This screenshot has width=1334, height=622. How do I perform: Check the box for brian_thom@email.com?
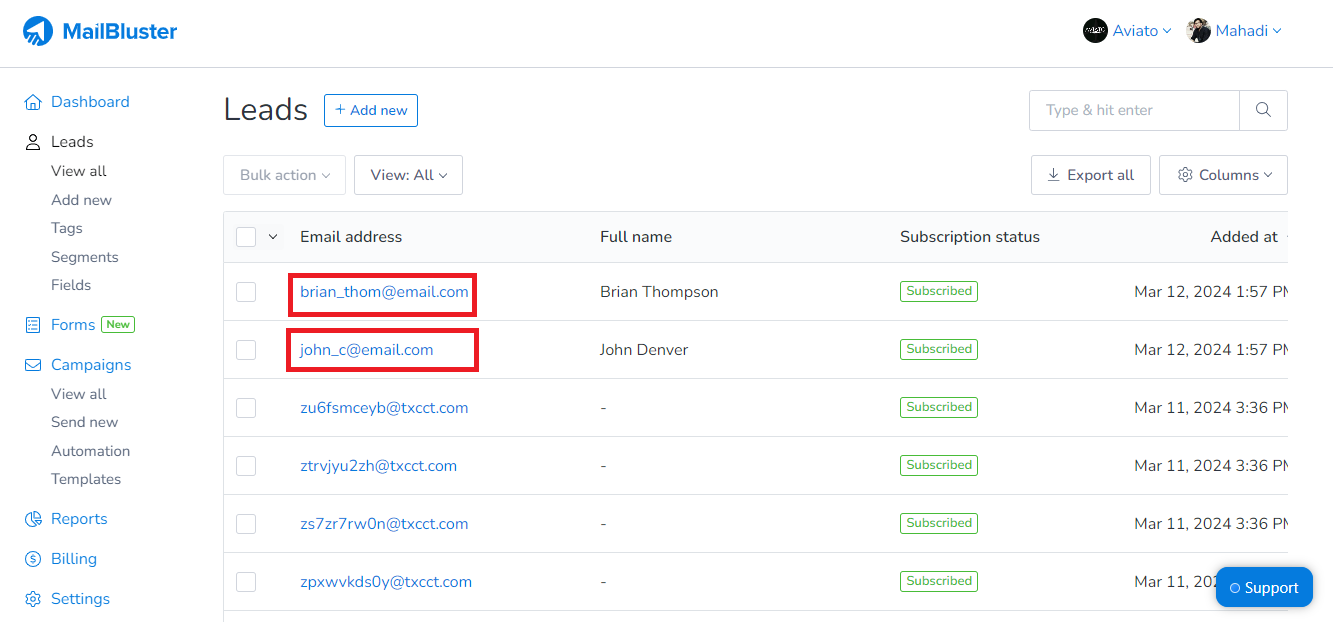tap(246, 292)
